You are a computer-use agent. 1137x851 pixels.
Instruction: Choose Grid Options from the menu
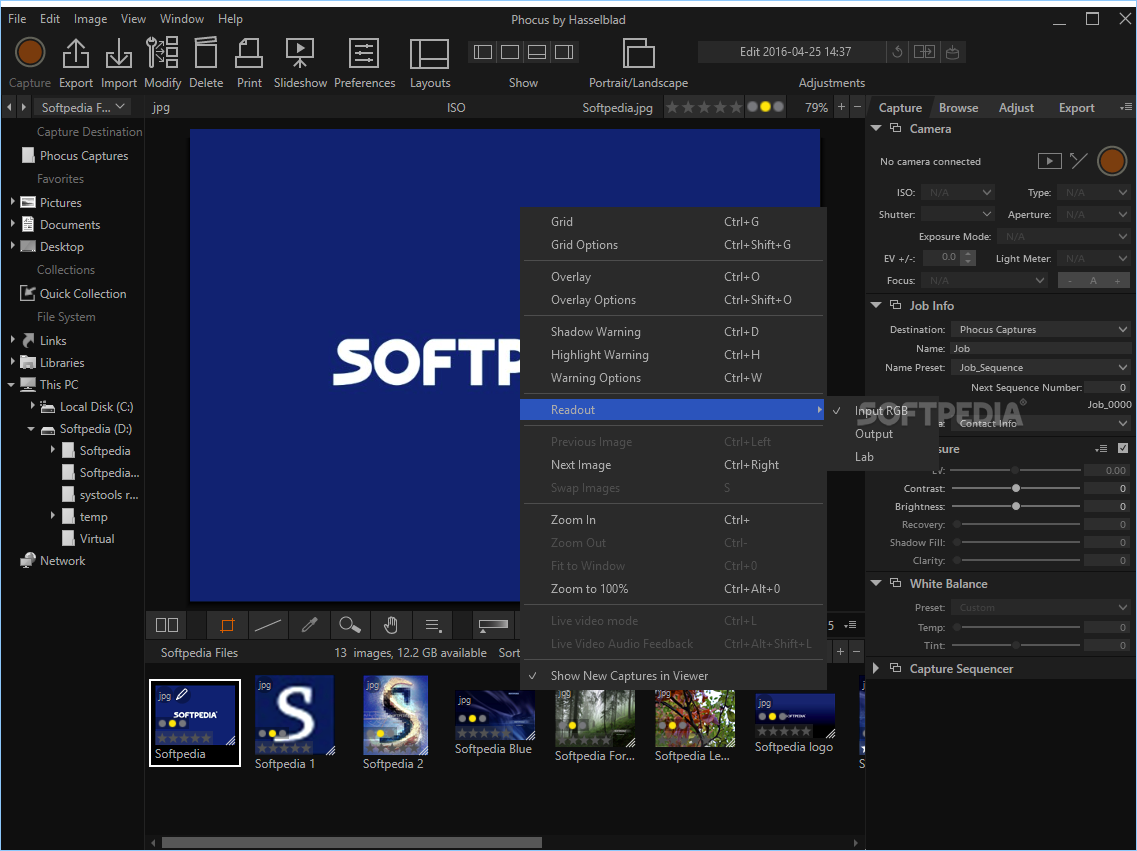672,245
